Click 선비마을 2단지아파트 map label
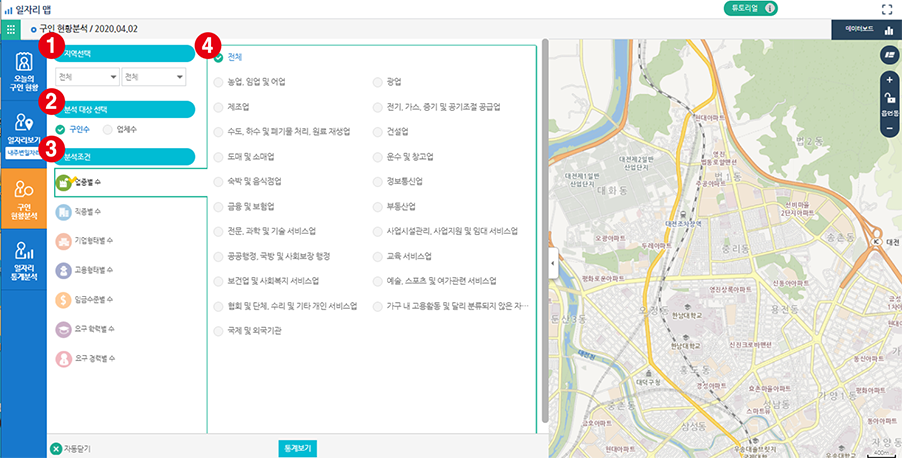 (x=797, y=208)
